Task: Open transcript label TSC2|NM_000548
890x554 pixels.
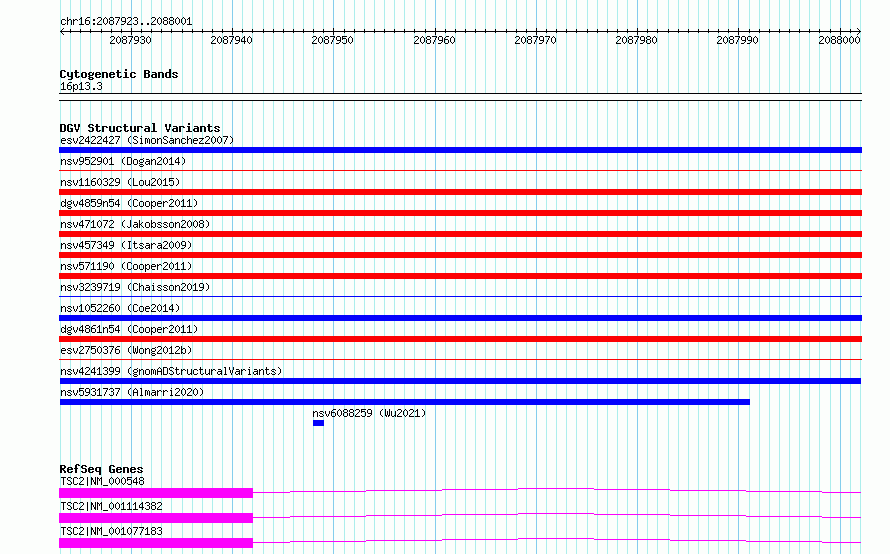Action: [102, 481]
